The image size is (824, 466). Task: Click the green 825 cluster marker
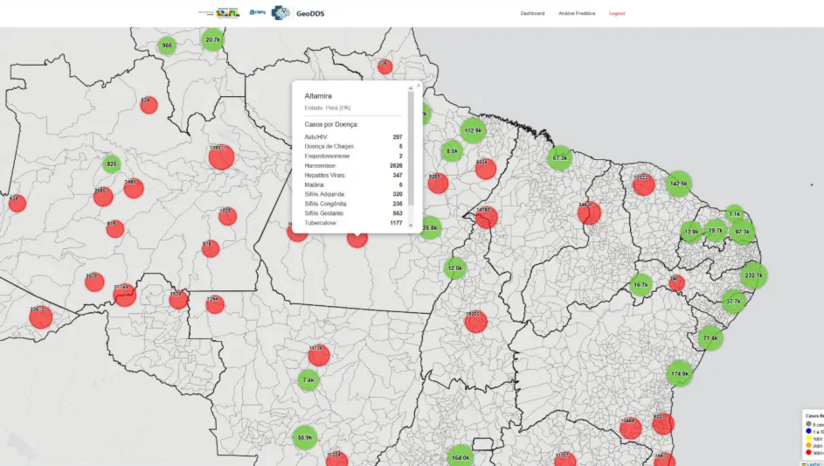tap(111, 164)
